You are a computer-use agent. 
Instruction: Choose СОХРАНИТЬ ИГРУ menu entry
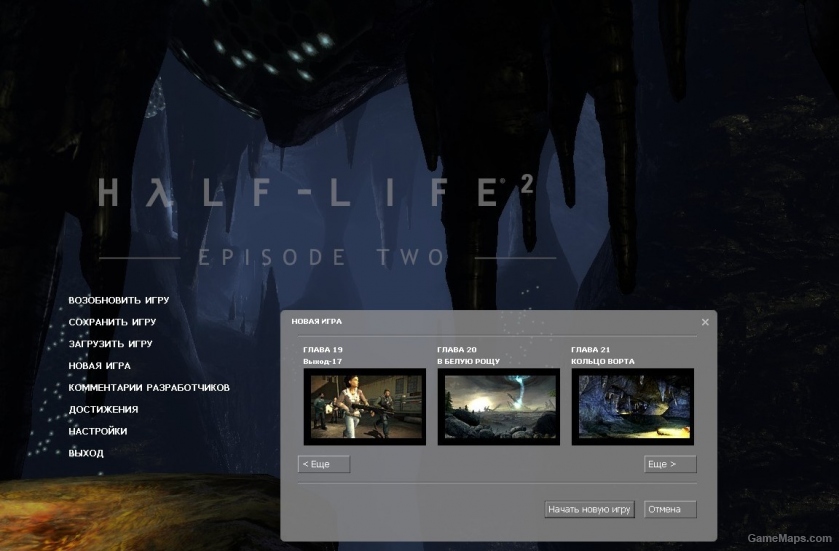coord(112,322)
